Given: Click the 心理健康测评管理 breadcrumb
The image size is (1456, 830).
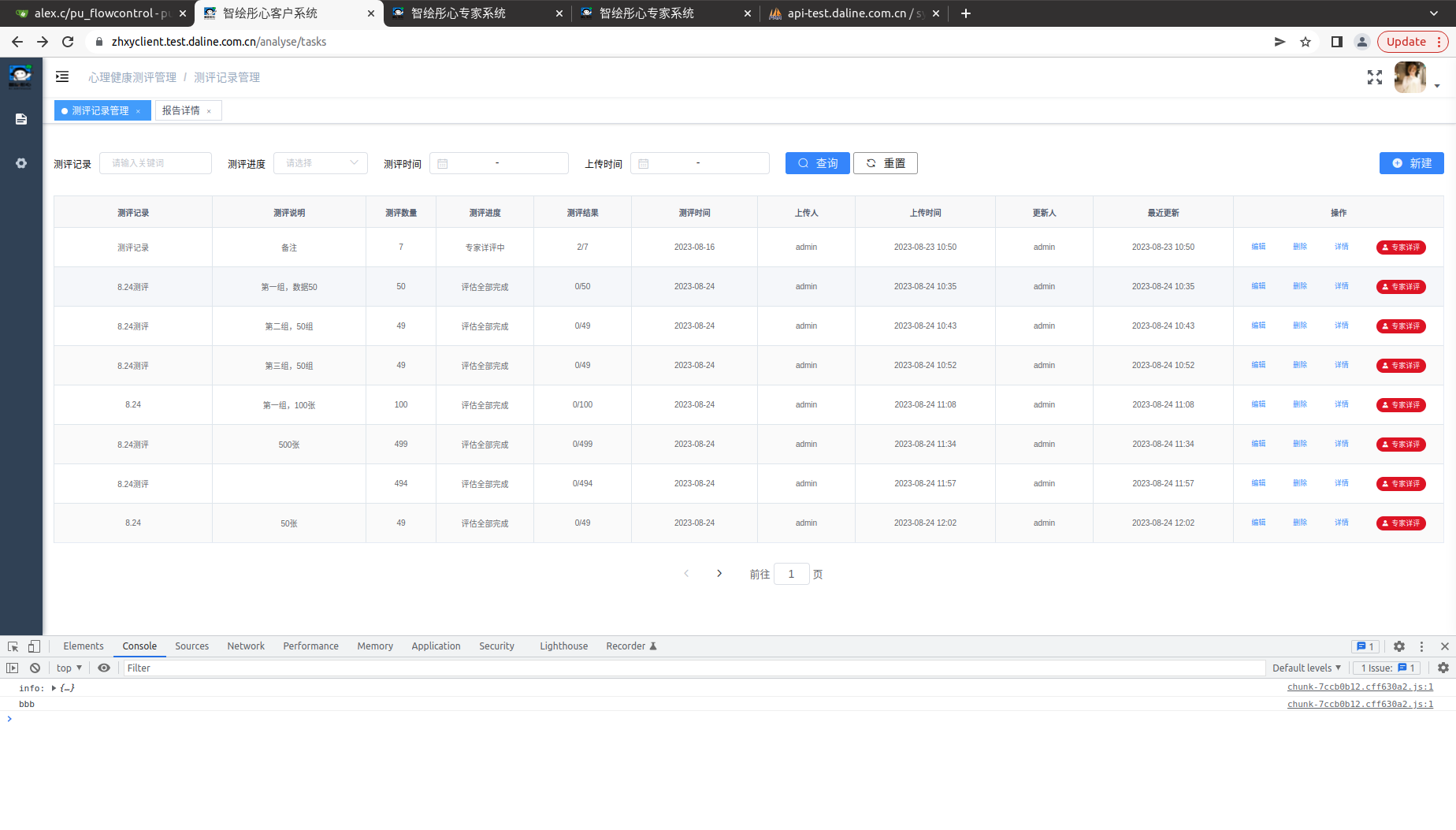Looking at the screenshot, I should coord(132,77).
